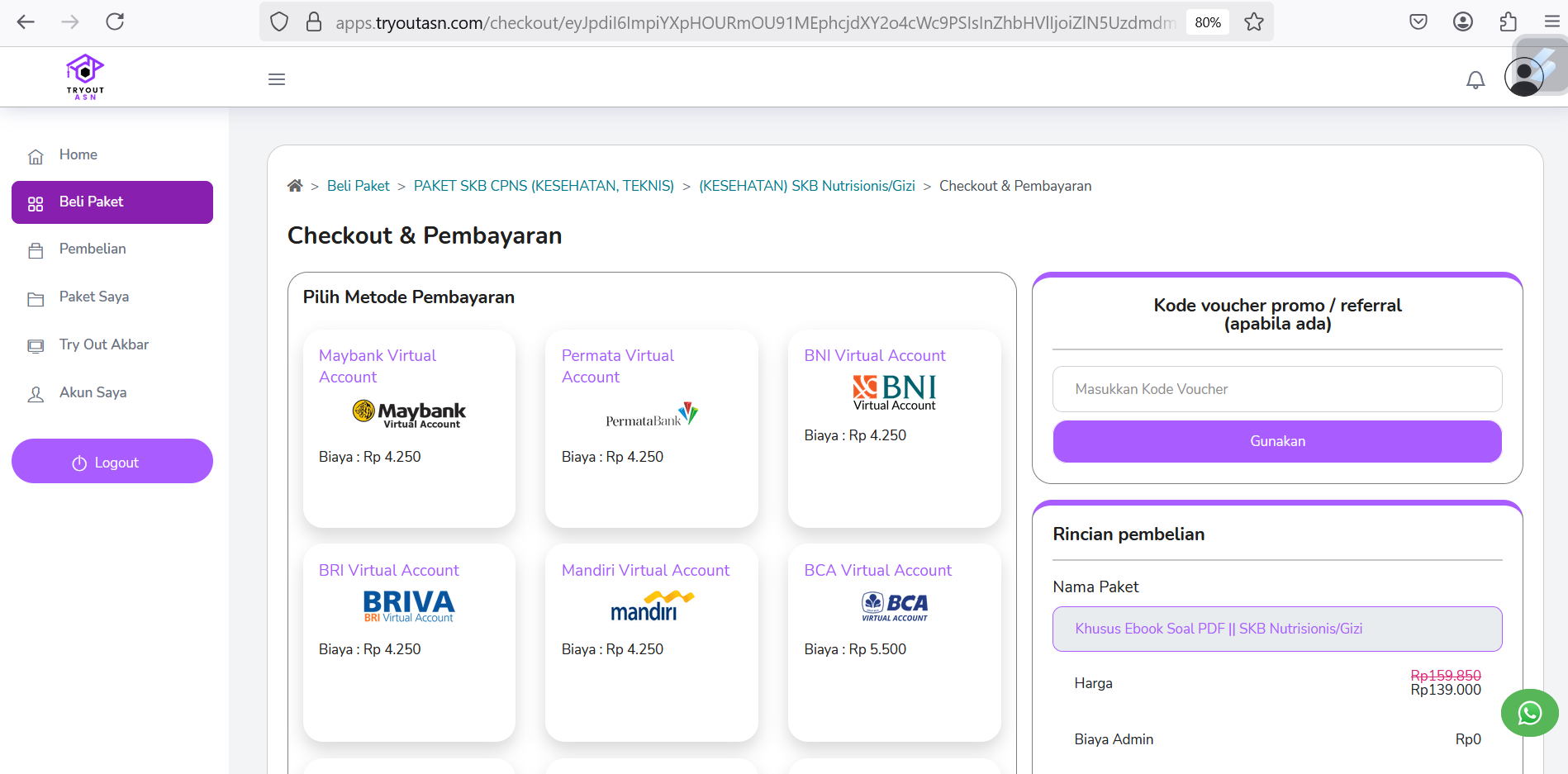Open the browser extensions icon
Viewport: 1568px width, 774px height.
tap(1508, 22)
